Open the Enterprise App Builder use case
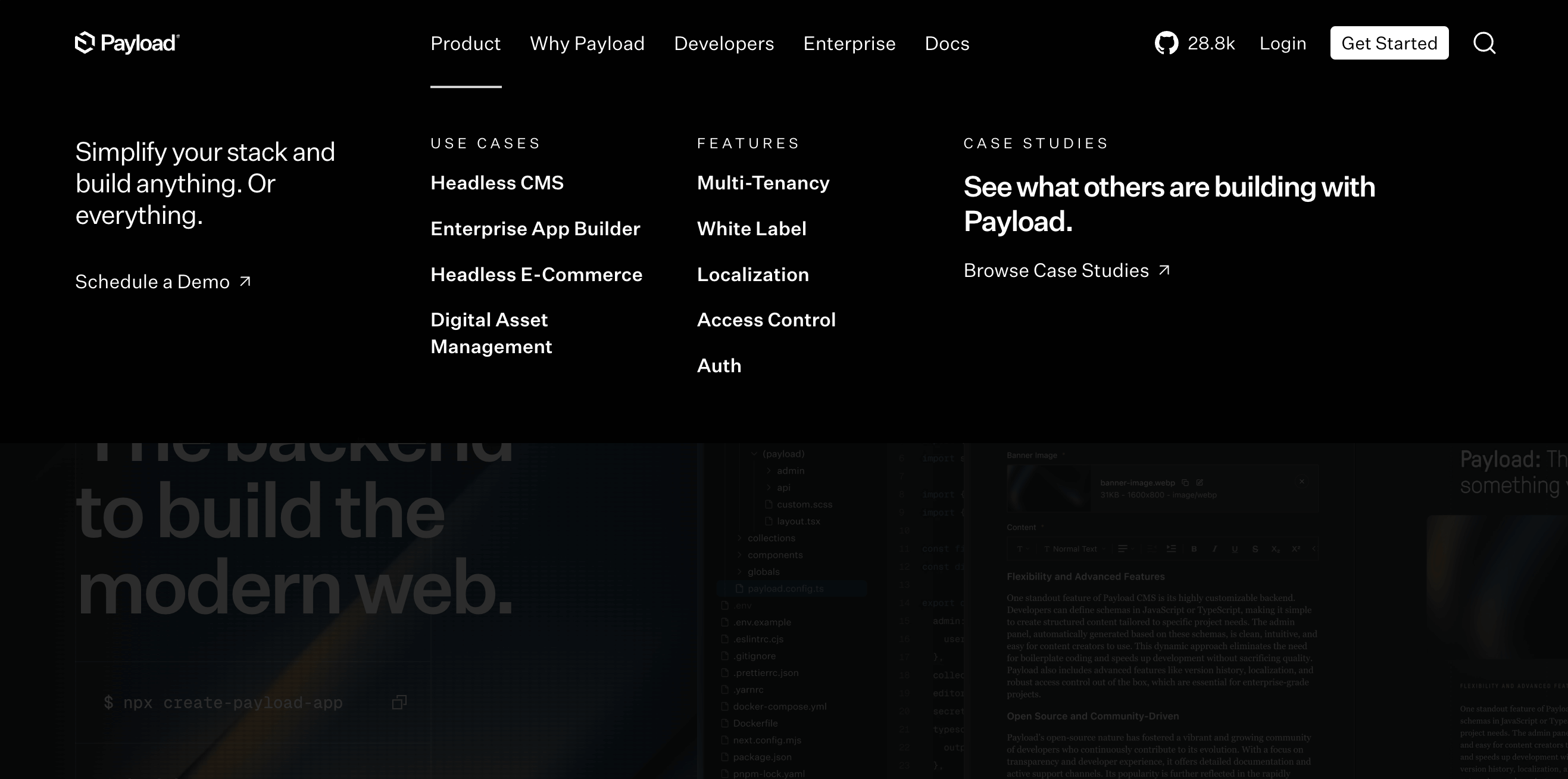Viewport: 1568px width, 779px height. click(x=535, y=229)
